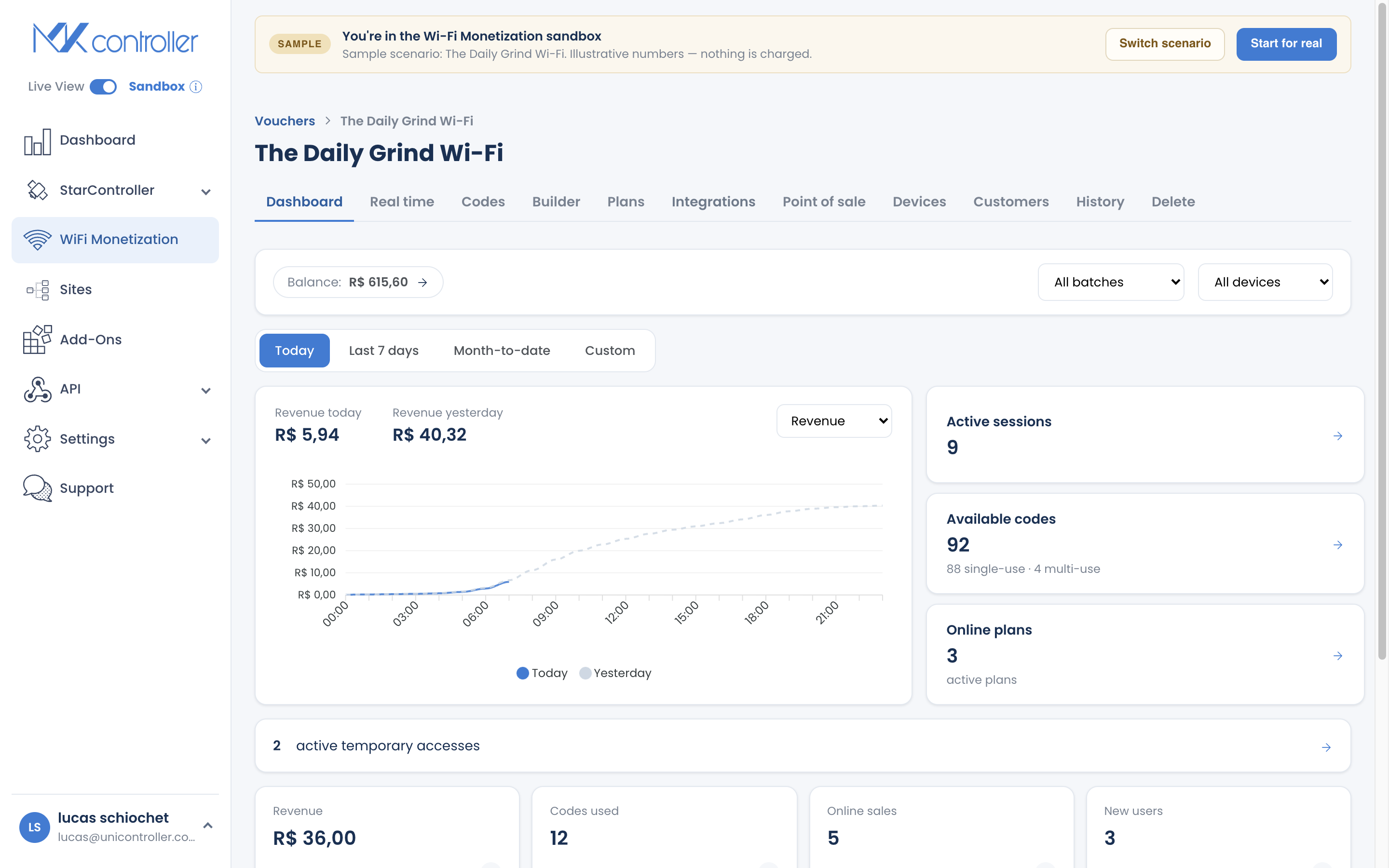
Task: Click the StarController satellite icon
Action: 37,190
